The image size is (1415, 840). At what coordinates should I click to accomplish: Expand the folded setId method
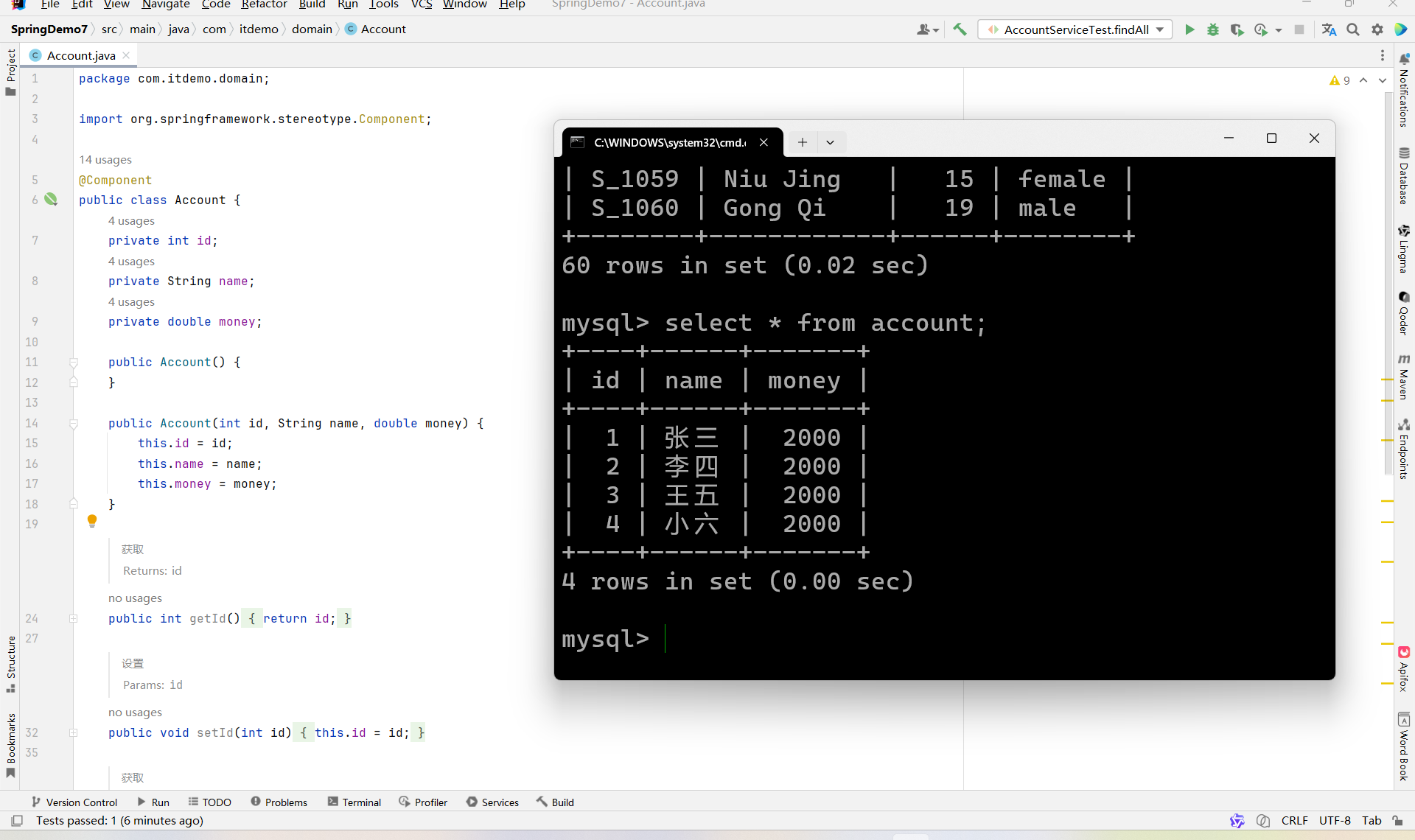click(74, 733)
